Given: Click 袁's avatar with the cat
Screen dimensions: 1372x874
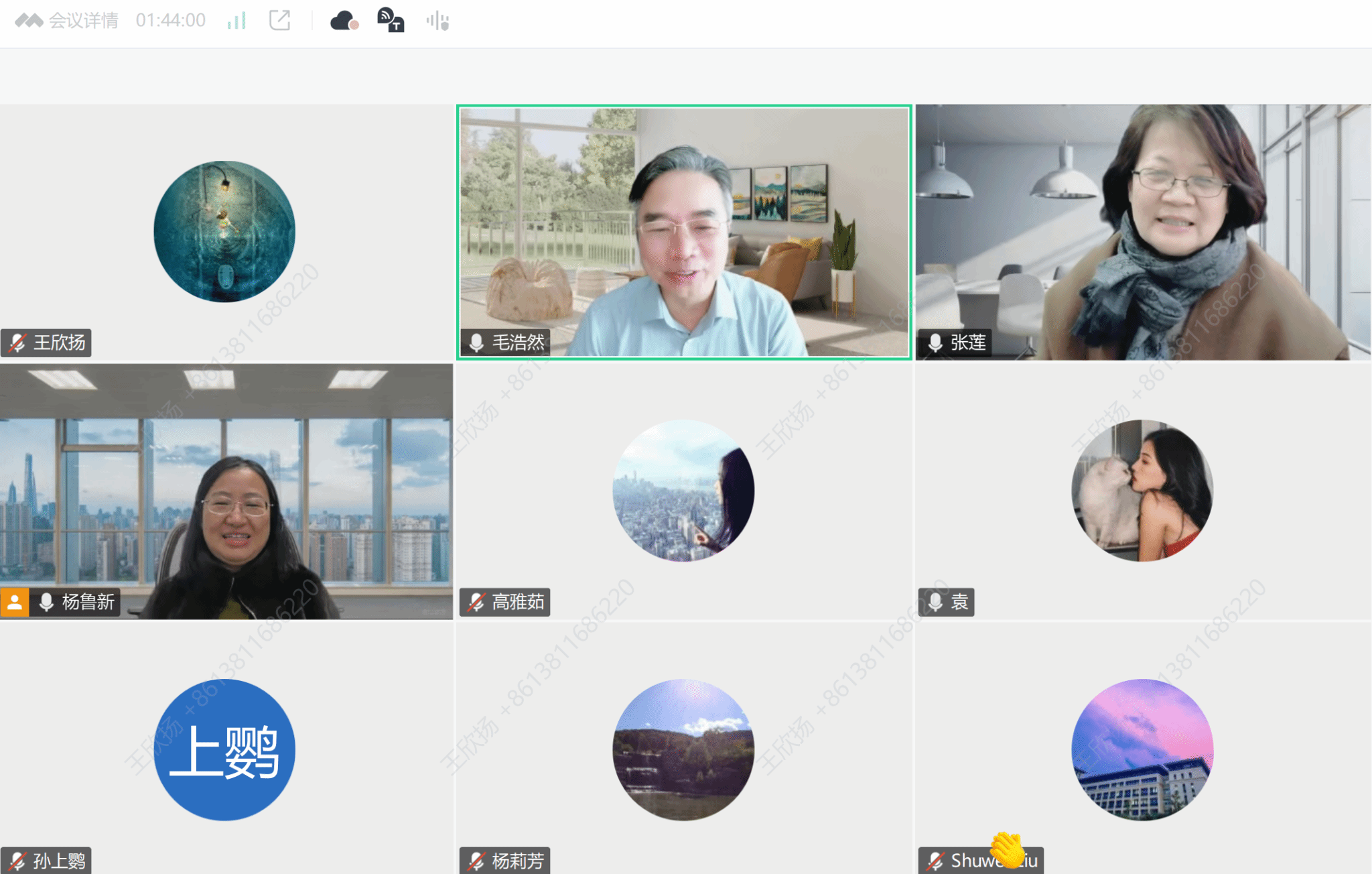Looking at the screenshot, I should (x=1142, y=491).
